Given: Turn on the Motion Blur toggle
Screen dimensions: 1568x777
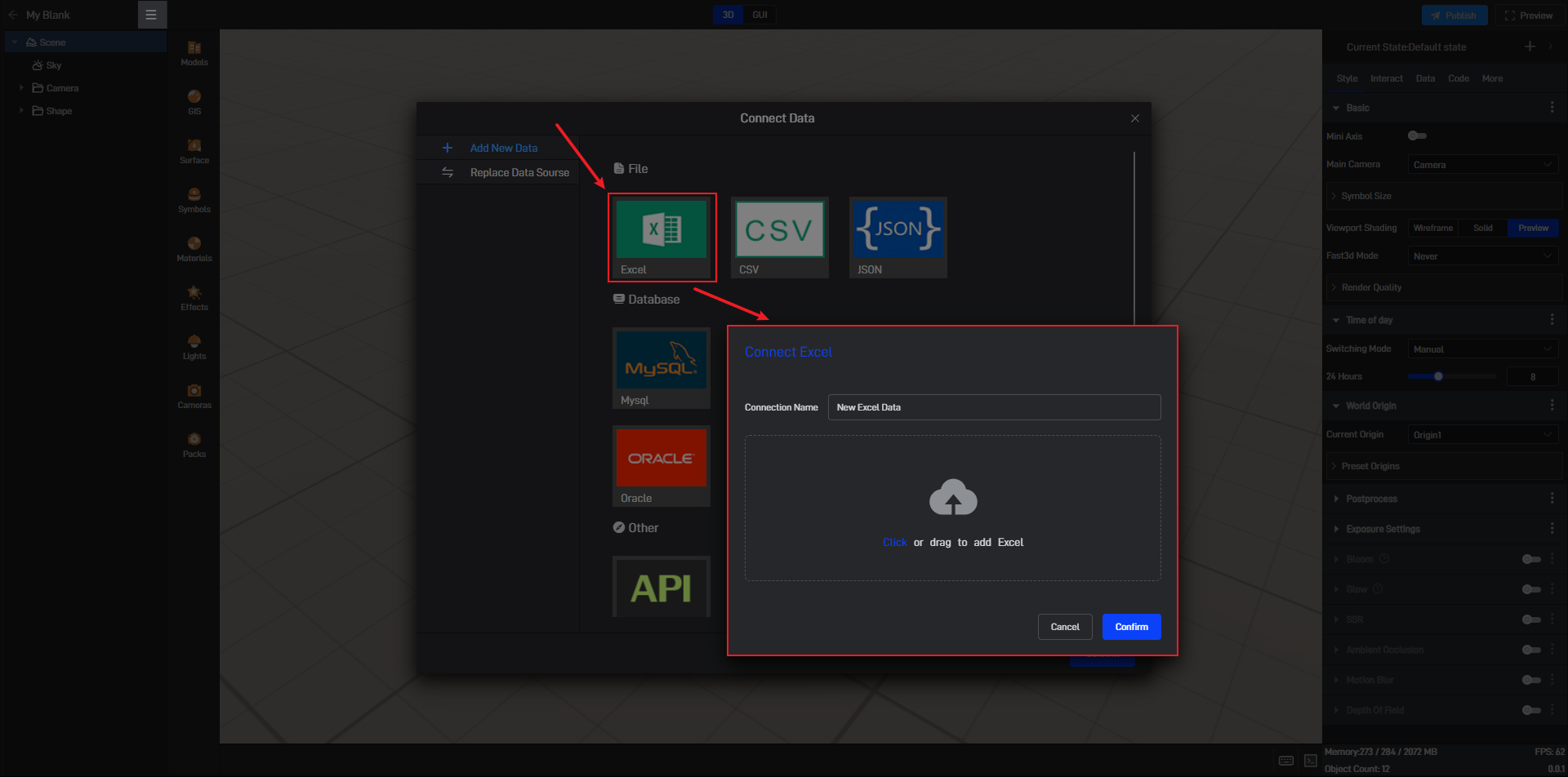Looking at the screenshot, I should (x=1531, y=680).
